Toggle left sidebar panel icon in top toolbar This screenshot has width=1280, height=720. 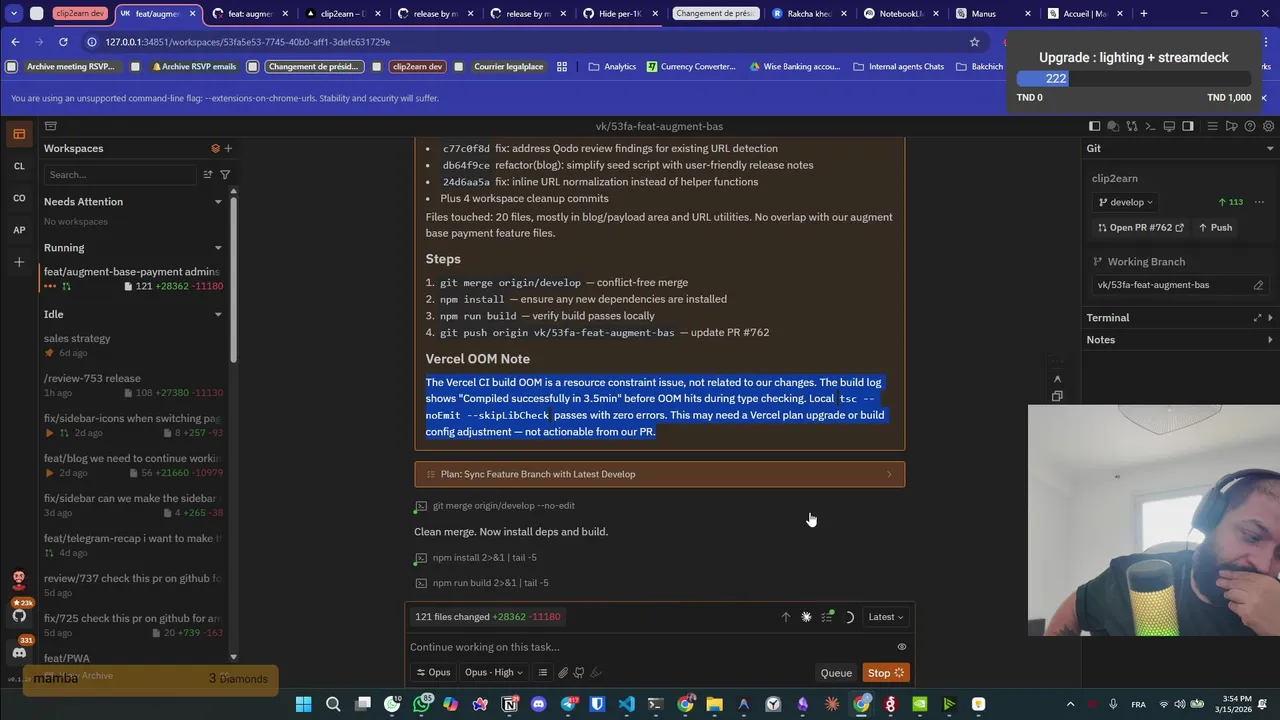coord(1094,126)
